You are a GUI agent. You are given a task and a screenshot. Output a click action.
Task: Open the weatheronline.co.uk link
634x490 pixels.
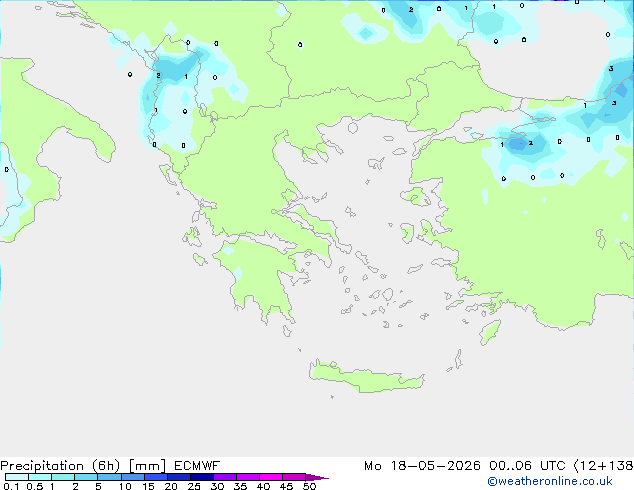(x=550, y=481)
